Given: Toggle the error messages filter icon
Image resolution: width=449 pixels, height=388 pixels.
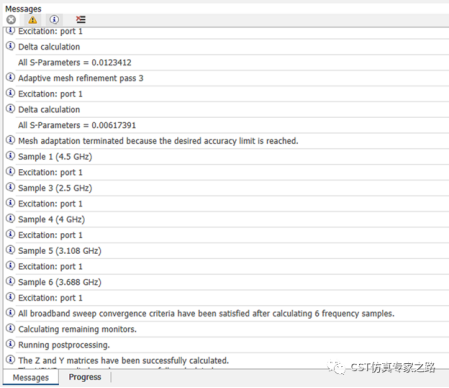Looking at the screenshot, I should (x=11, y=20).
